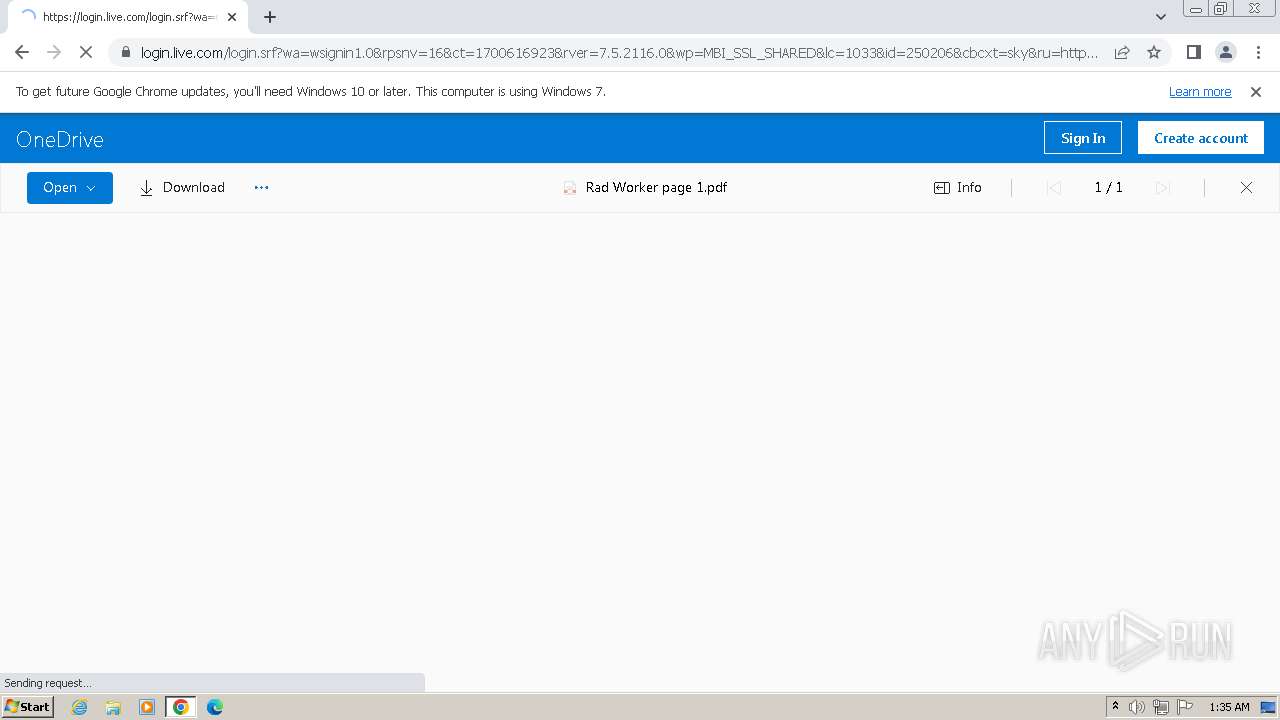Viewport: 1280px width, 720px height.
Task: Click the 1 / 1 page indicator
Action: point(1108,187)
